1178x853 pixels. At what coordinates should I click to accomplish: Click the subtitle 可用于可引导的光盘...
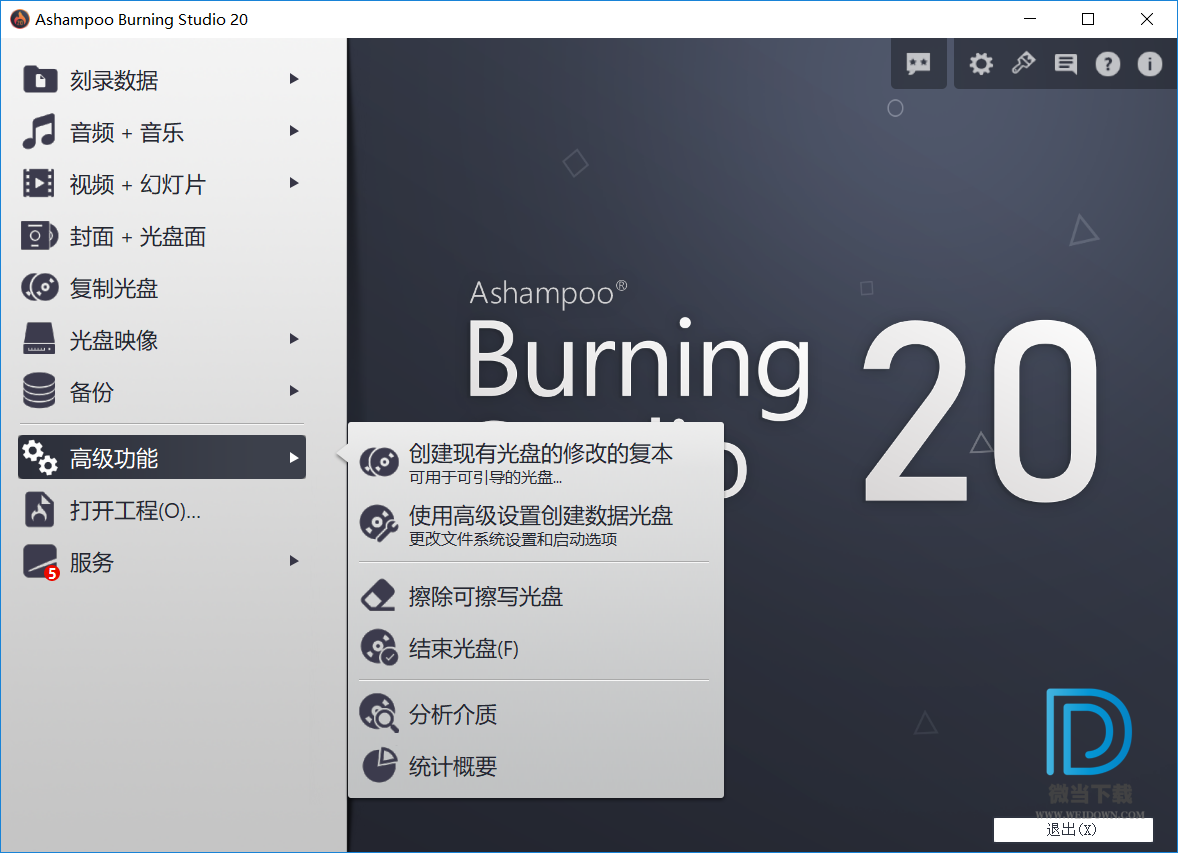[485, 477]
